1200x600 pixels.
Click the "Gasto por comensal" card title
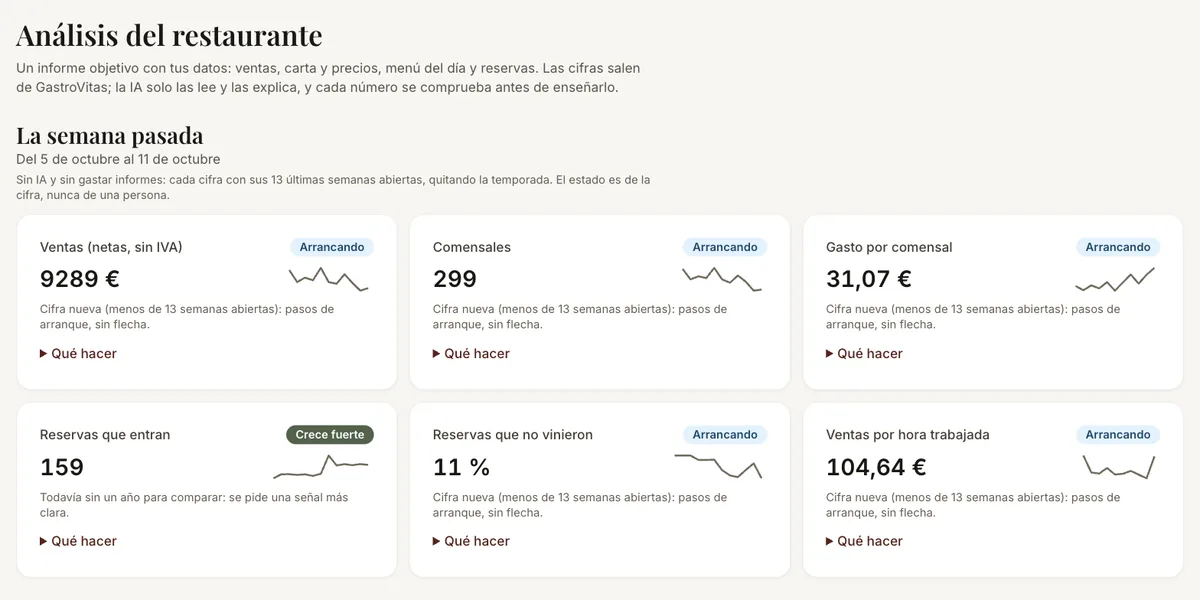pos(889,247)
